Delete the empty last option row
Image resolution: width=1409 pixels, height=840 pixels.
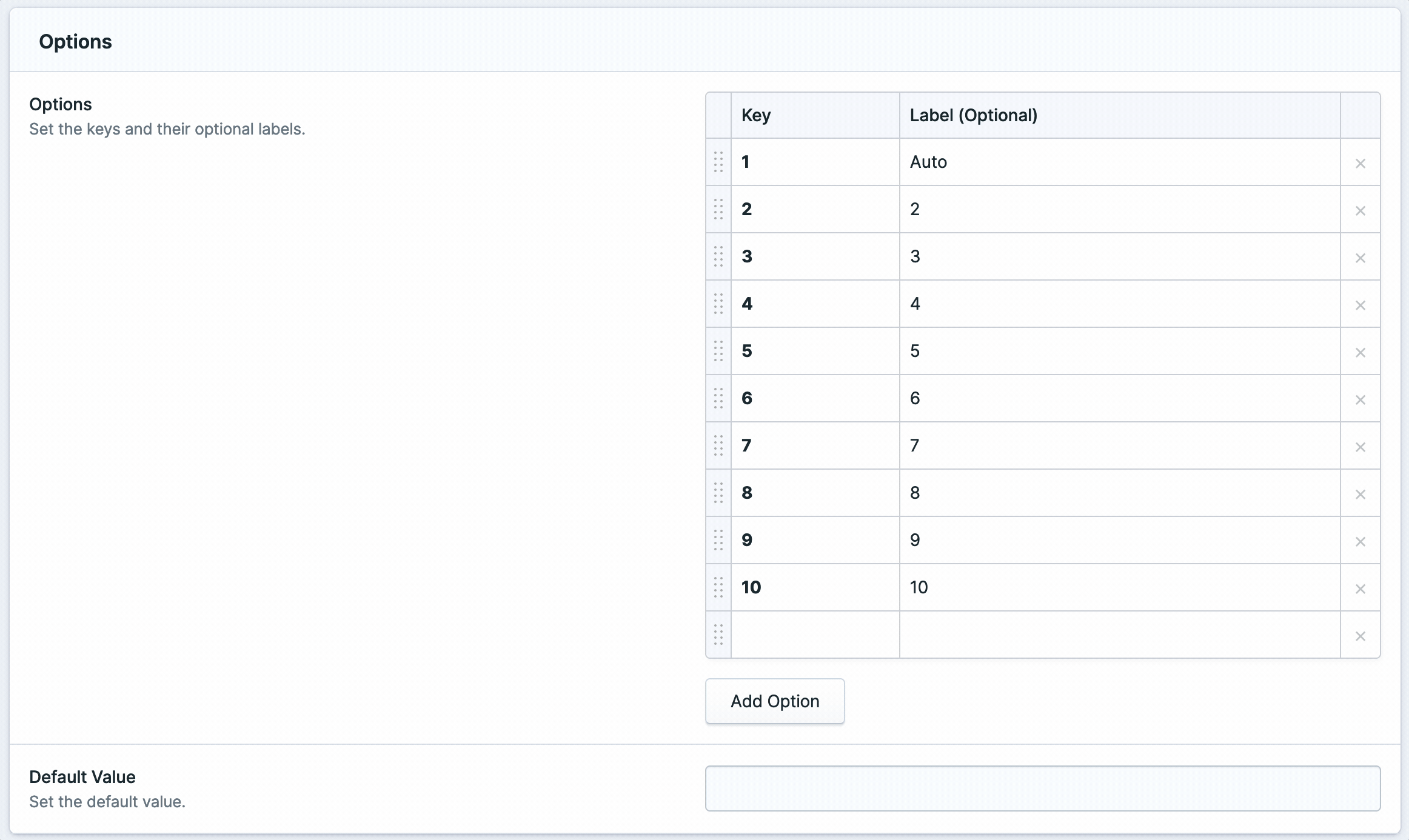pos(1360,636)
